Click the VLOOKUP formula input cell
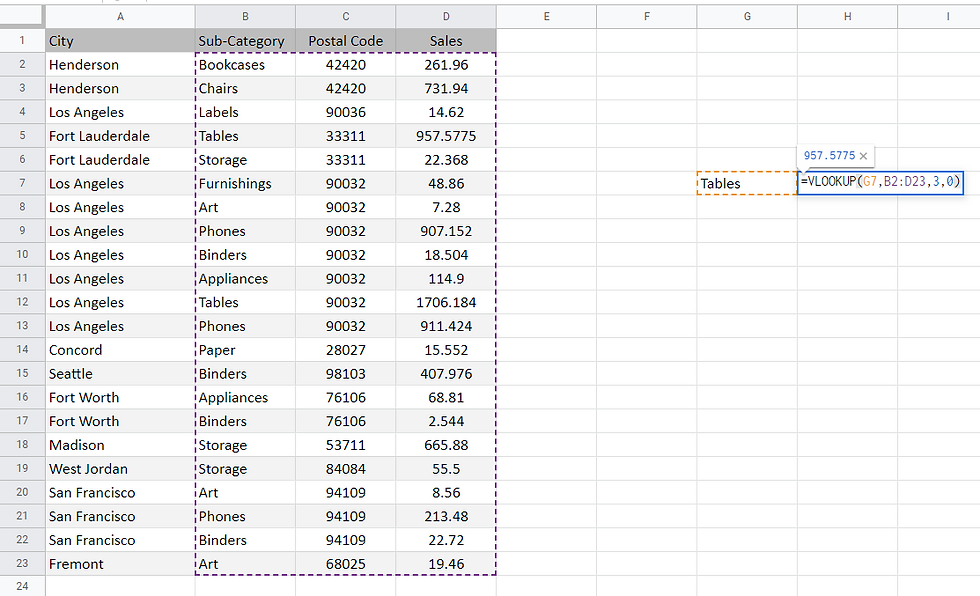 (x=880, y=183)
